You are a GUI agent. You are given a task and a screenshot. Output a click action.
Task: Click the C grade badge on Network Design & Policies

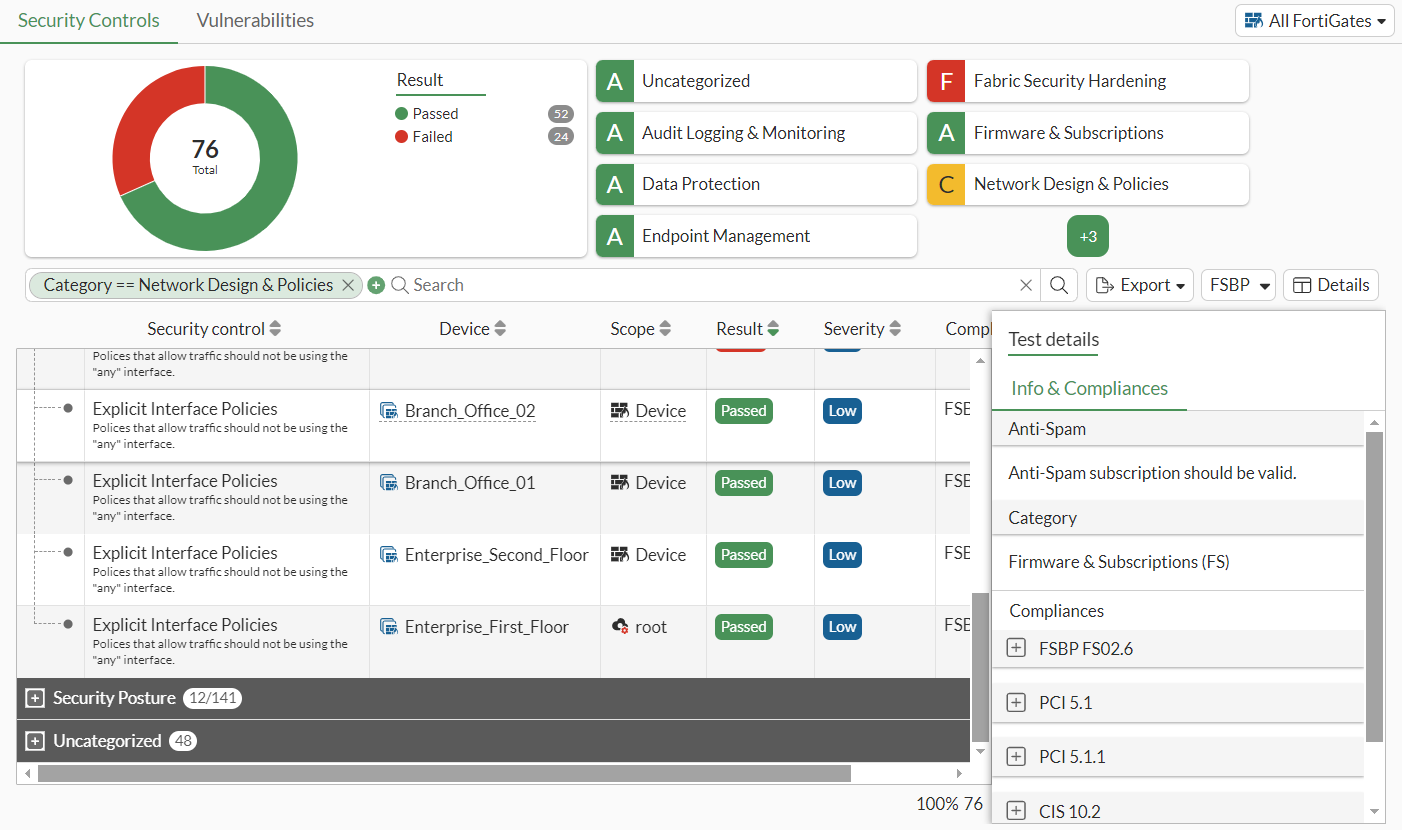pyautogui.click(x=946, y=184)
